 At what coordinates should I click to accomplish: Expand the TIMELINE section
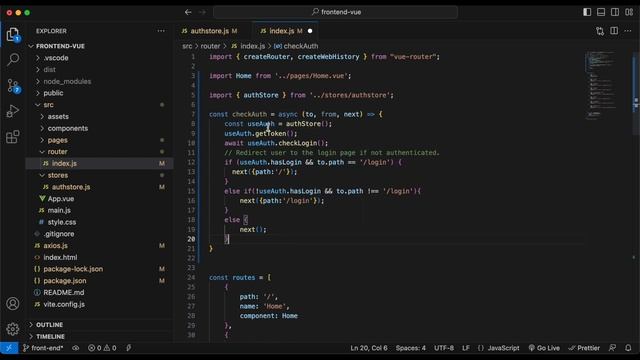tap(50, 337)
